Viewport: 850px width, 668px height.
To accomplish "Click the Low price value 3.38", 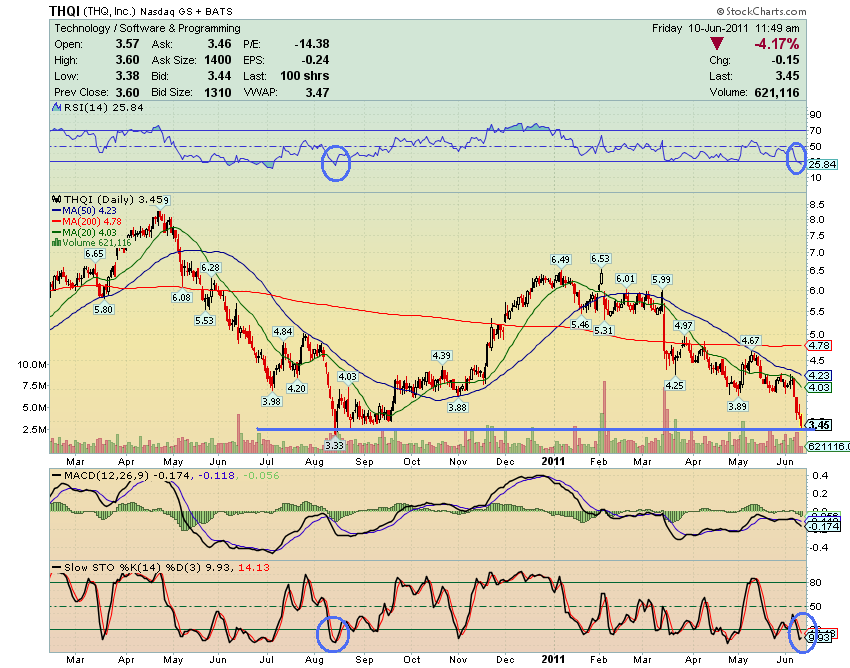I will (127, 75).
